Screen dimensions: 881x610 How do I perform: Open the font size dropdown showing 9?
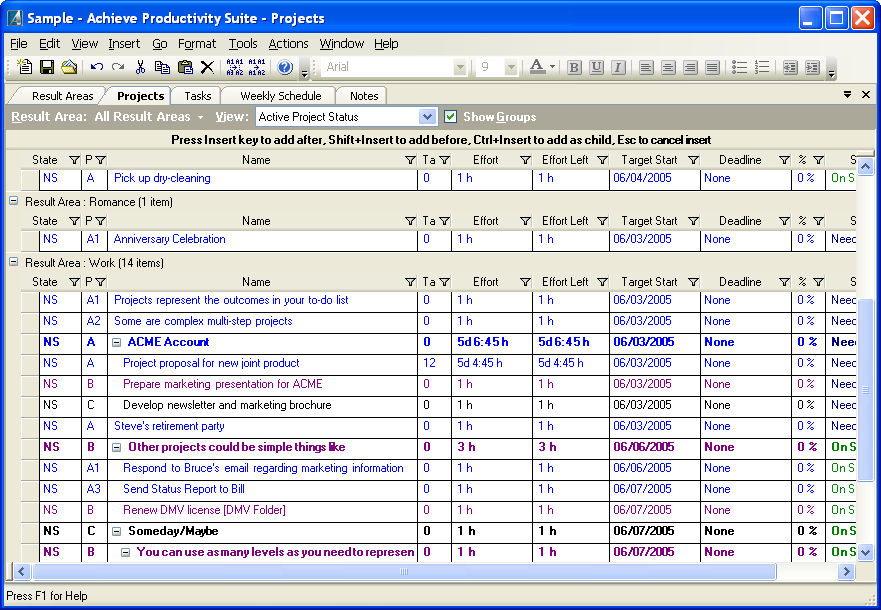pos(511,67)
